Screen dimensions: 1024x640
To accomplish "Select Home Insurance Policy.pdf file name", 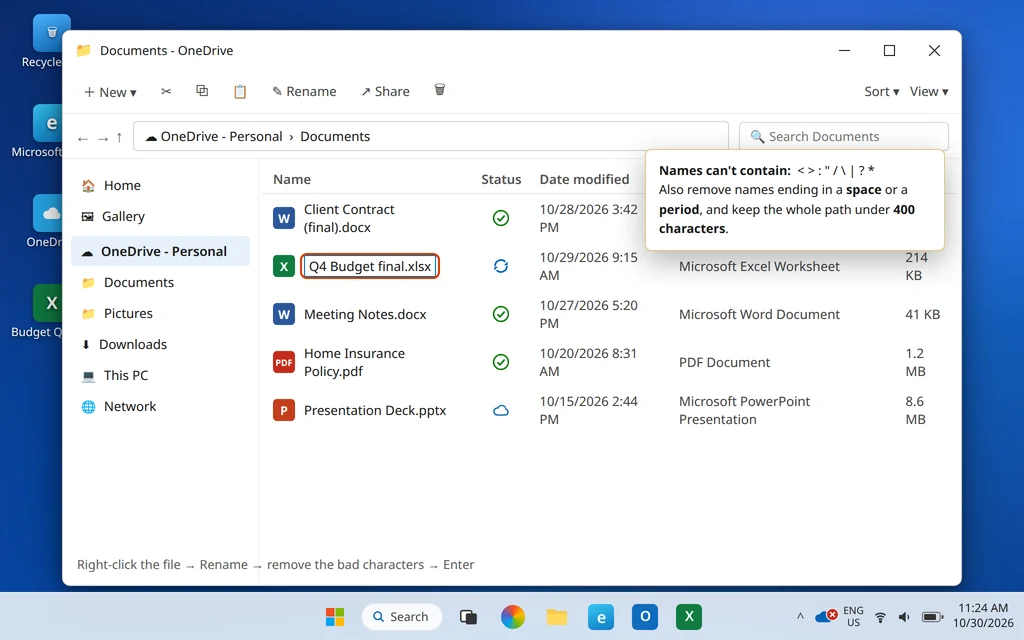I will (x=354, y=362).
